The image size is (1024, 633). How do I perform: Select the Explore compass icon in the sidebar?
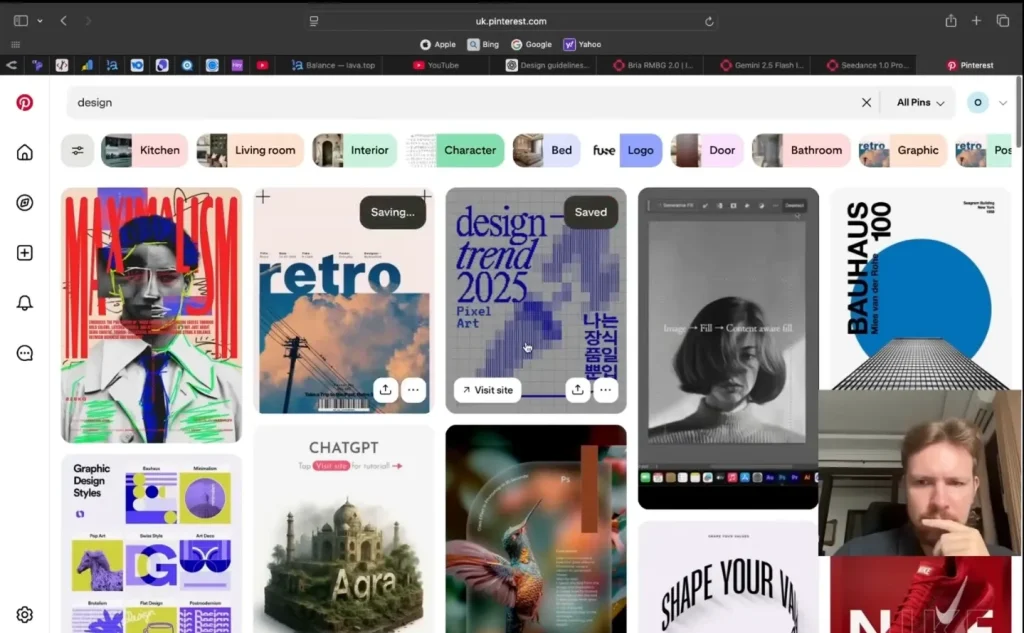tap(24, 202)
